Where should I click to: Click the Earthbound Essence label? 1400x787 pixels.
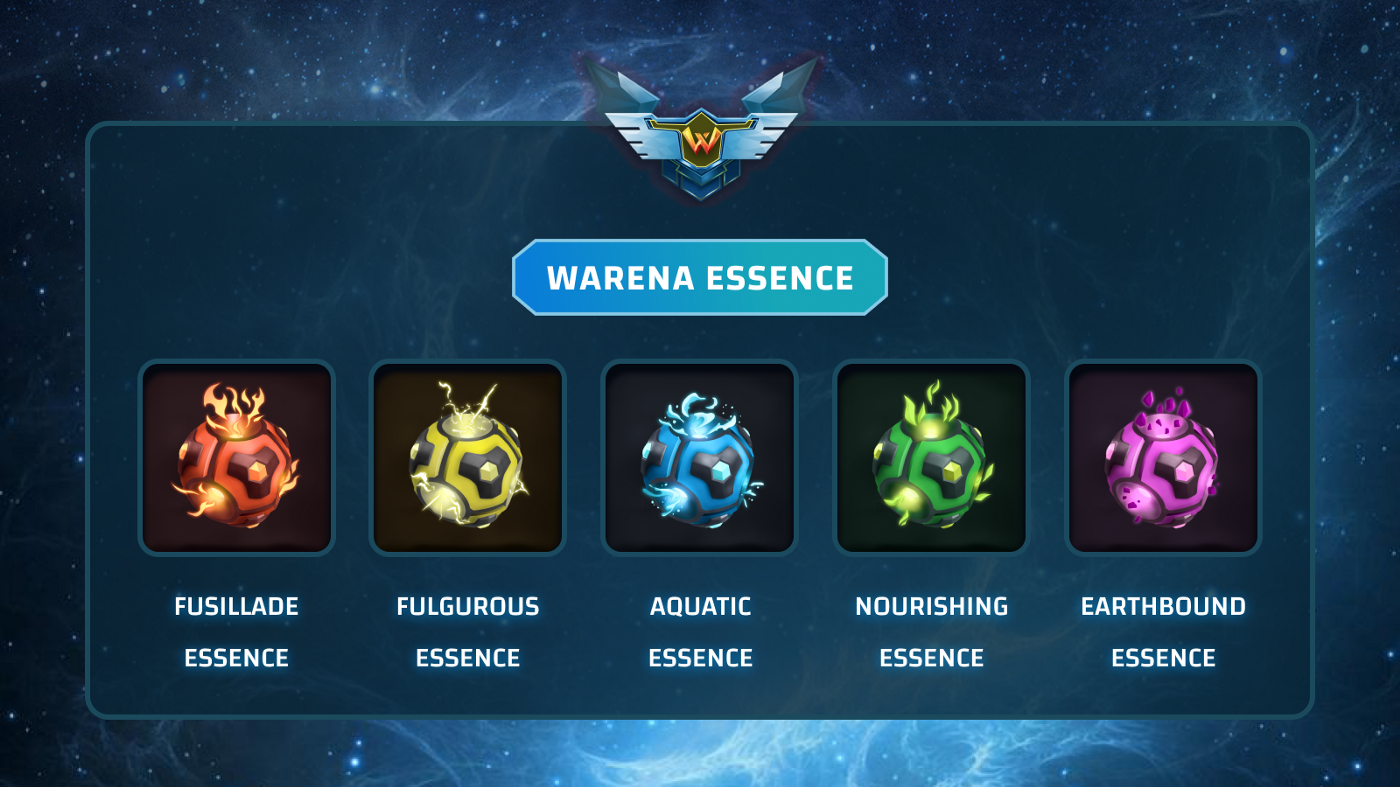[1164, 632]
